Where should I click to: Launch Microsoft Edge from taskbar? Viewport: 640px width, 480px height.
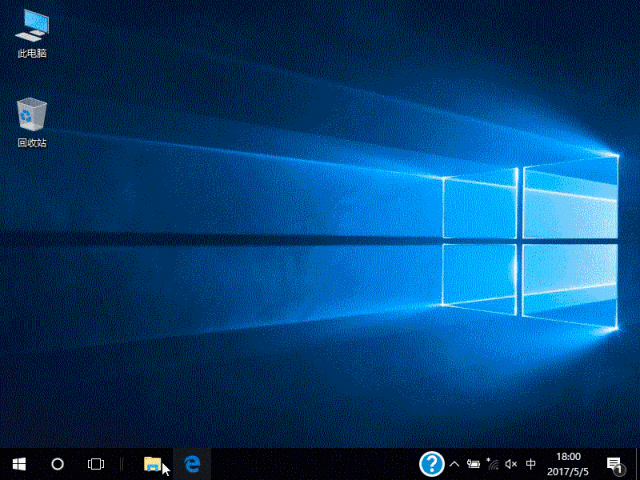pos(192,464)
